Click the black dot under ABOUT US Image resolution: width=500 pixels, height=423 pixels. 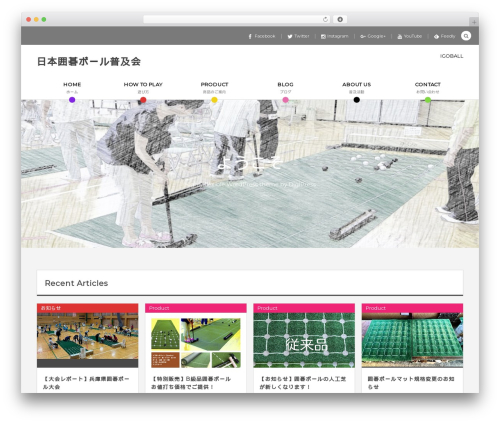356,100
